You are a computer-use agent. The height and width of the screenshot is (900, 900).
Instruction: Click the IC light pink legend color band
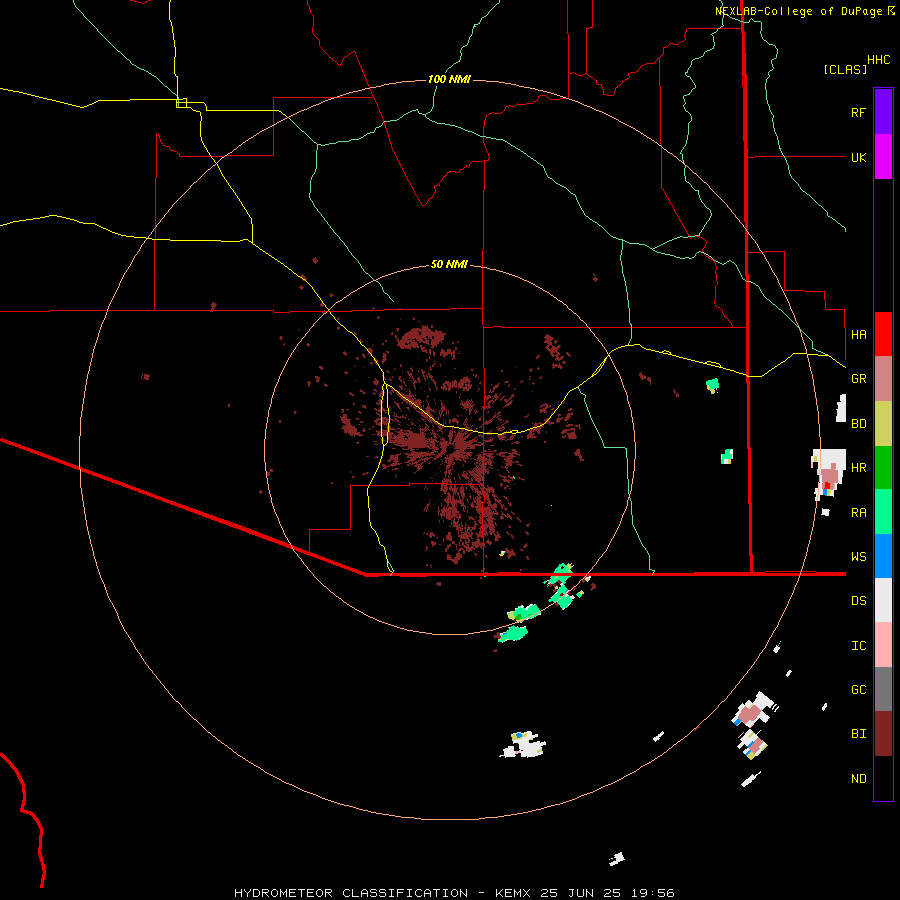[x=883, y=645]
